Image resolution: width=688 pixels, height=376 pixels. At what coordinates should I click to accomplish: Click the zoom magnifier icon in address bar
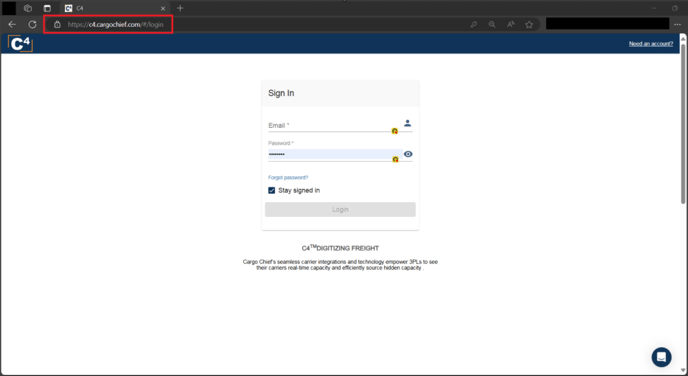(x=492, y=25)
